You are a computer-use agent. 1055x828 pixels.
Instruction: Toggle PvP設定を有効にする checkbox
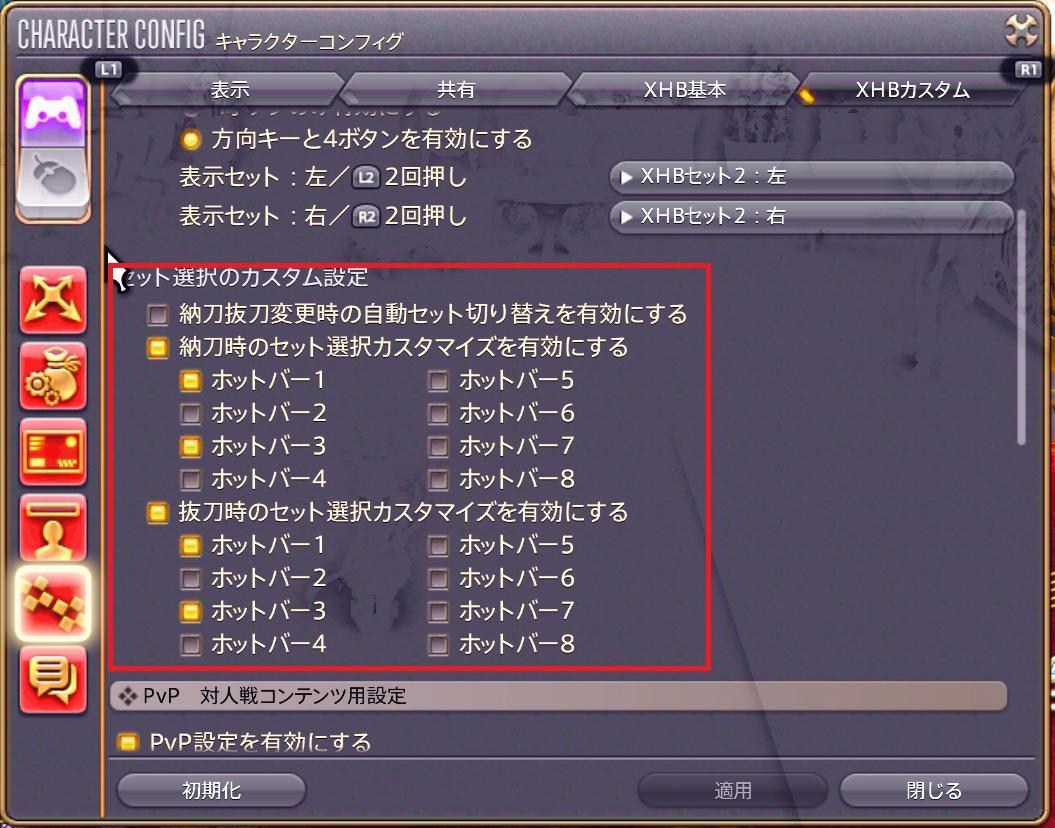coord(126,742)
